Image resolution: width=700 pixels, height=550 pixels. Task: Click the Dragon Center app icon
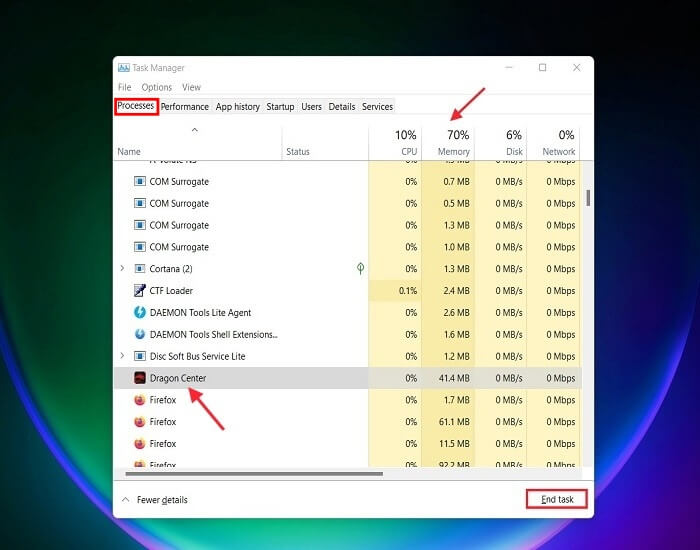(x=140, y=378)
